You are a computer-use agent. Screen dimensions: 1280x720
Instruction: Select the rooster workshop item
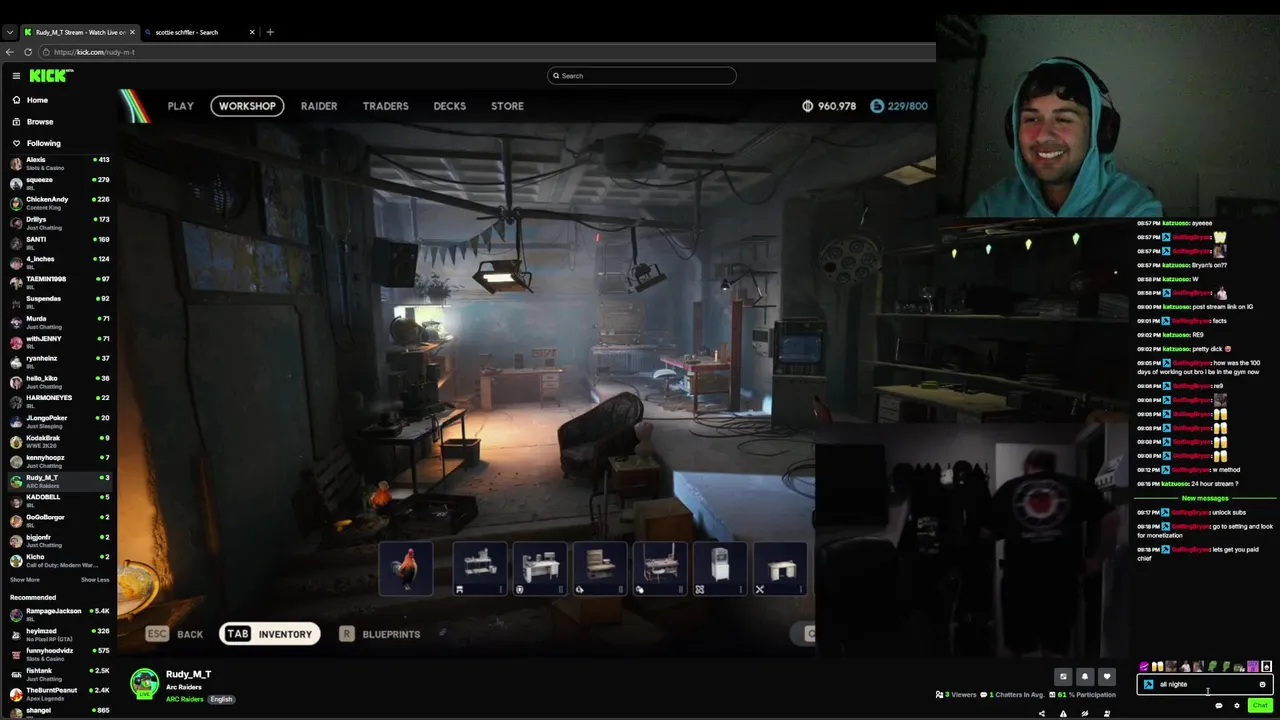click(x=406, y=568)
